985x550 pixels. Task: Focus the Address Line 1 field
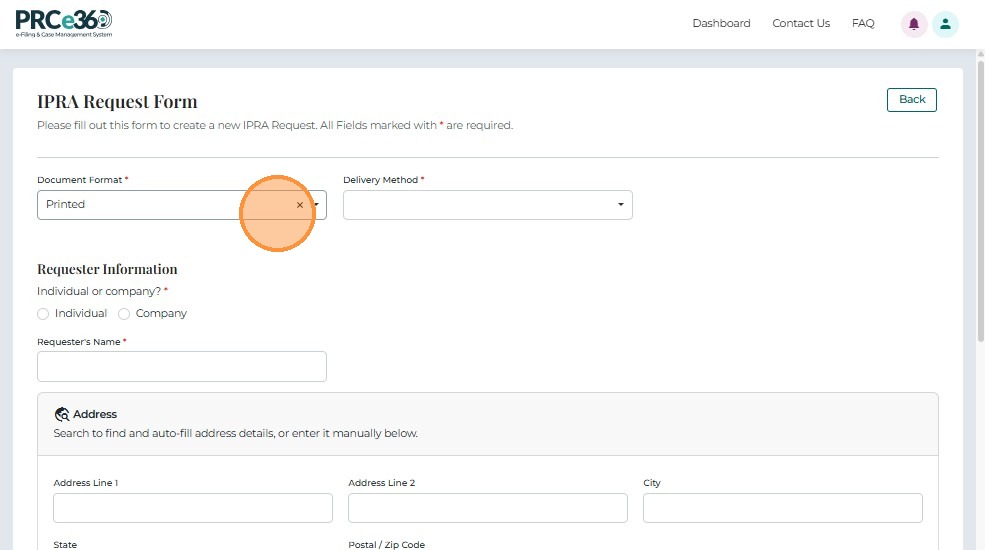193,508
